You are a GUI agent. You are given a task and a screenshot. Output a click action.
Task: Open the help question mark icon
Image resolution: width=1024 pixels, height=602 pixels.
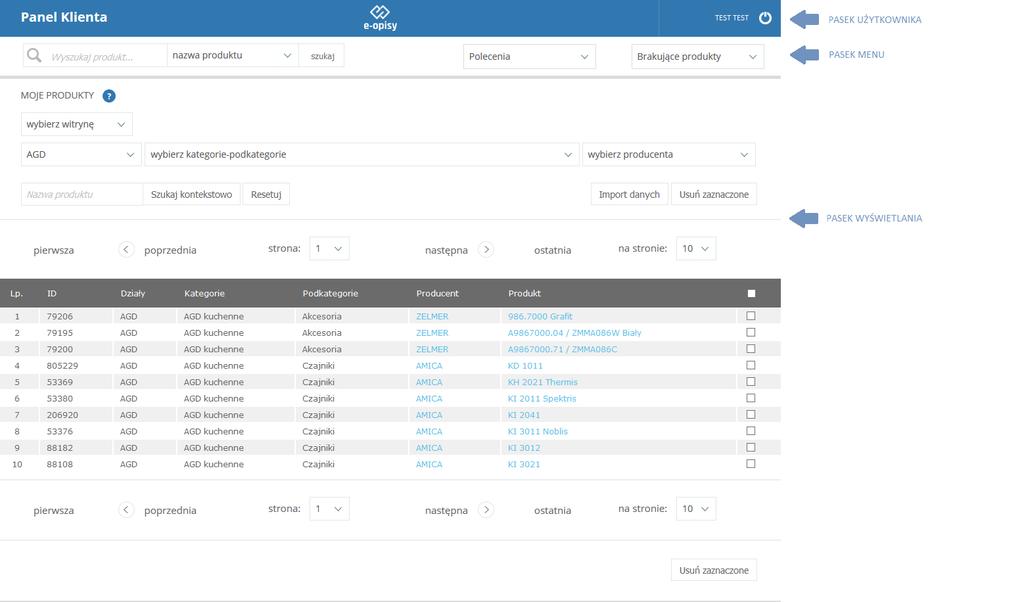click(x=109, y=96)
